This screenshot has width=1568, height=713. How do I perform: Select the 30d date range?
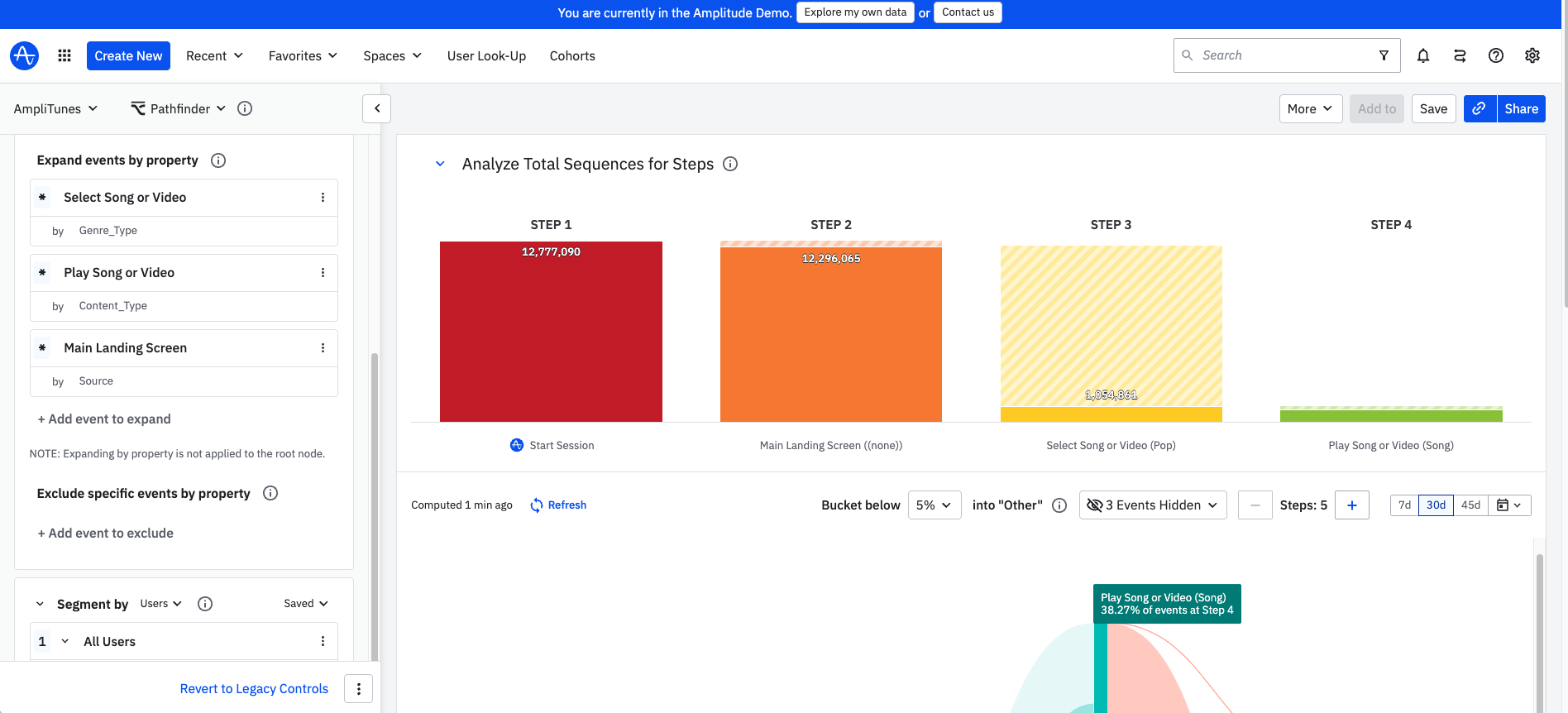click(1436, 505)
